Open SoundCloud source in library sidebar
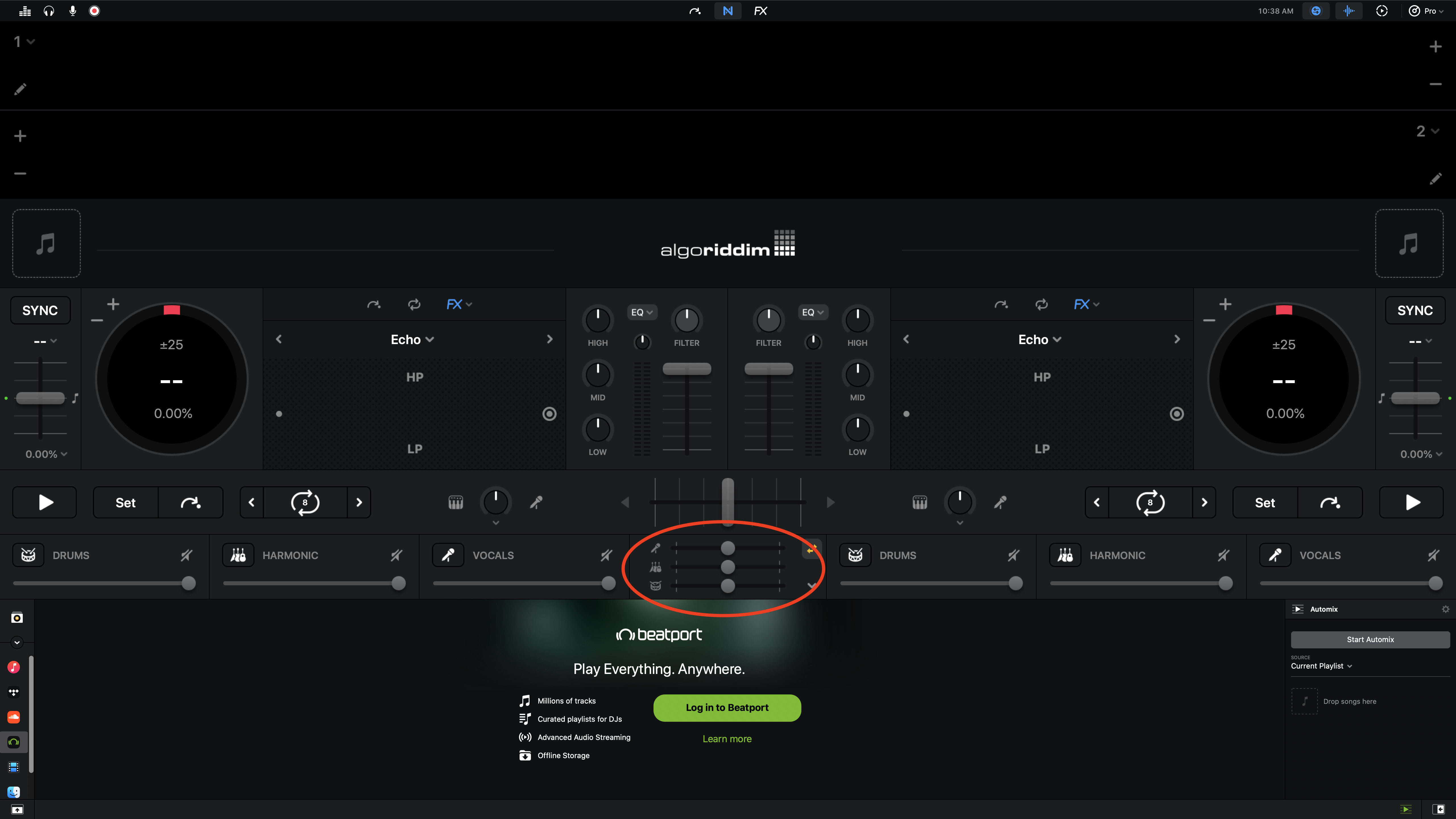The image size is (1456, 819). point(14,717)
